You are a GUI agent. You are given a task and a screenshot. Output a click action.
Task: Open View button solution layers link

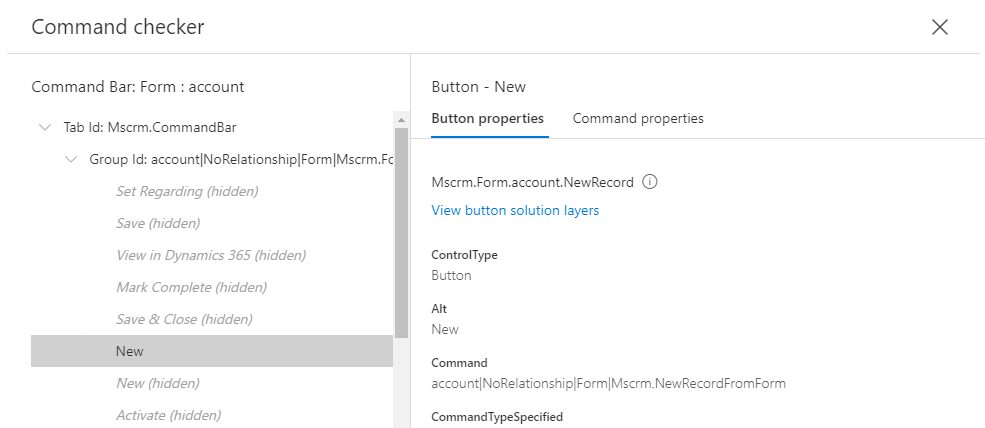click(515, 210)
